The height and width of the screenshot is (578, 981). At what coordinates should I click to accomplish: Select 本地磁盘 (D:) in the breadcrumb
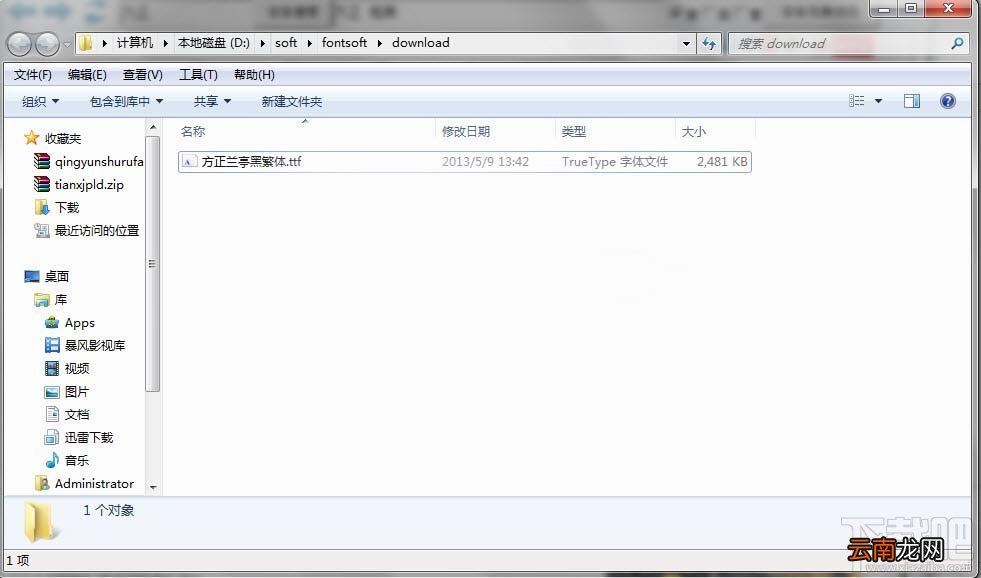[213, 43]
